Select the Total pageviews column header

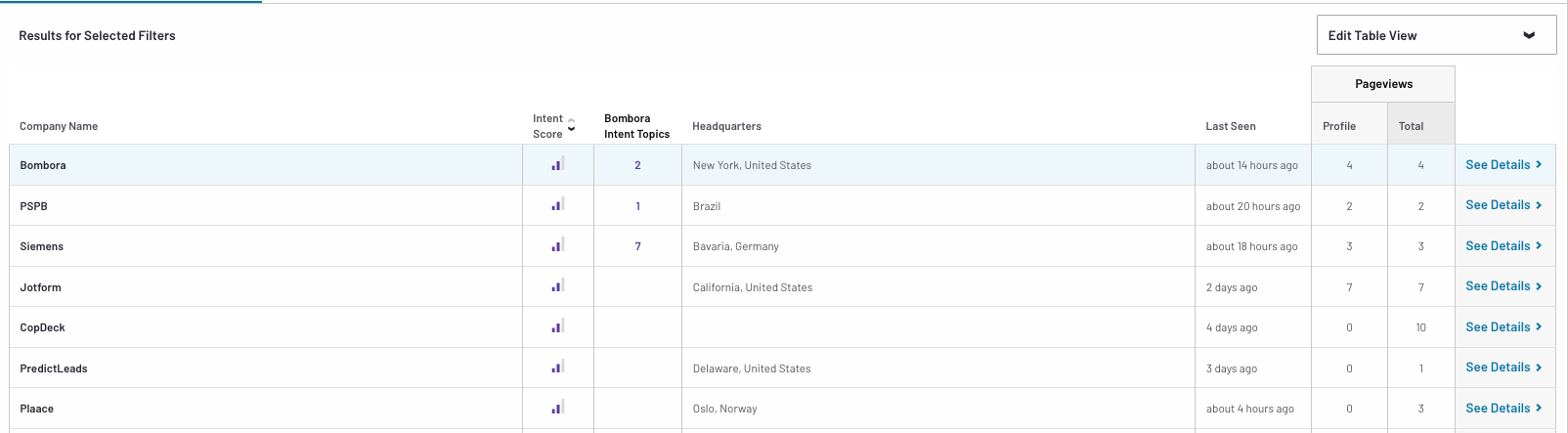(x=1411, y=126)
